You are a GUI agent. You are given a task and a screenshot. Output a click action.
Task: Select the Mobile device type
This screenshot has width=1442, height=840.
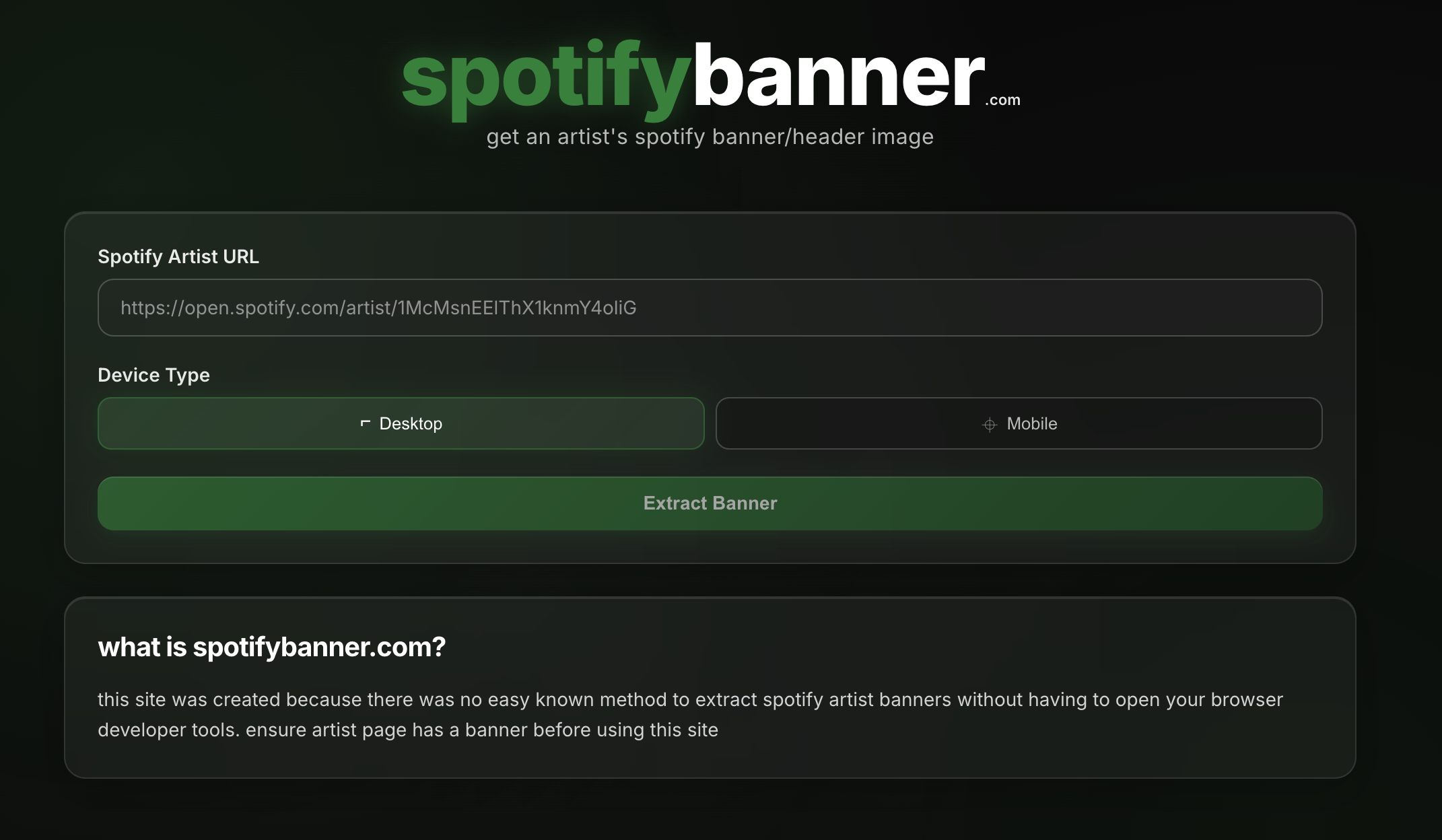coord(1019,423)
